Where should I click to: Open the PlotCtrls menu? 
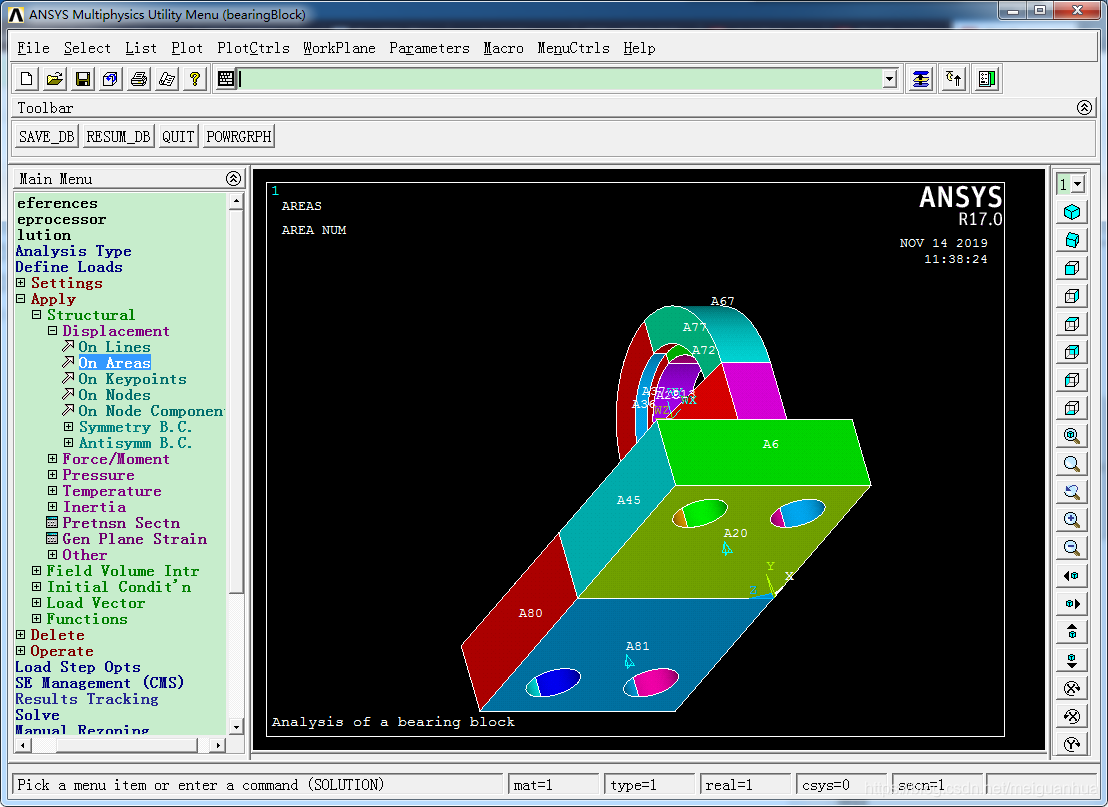253,48
